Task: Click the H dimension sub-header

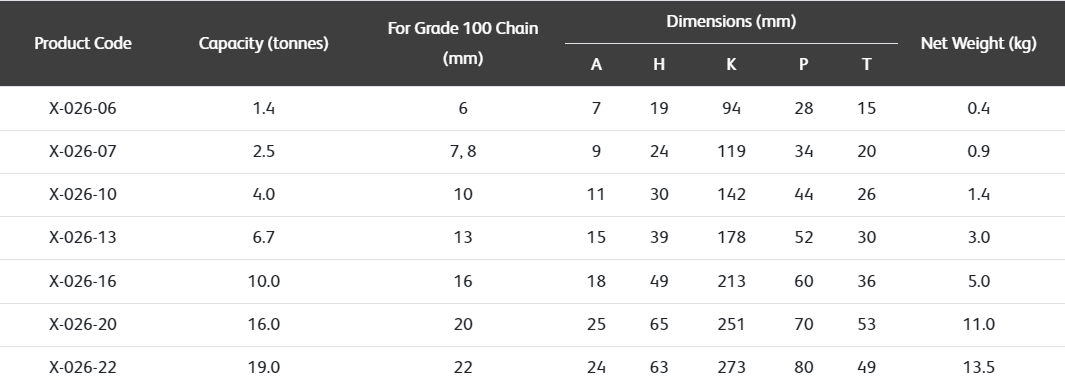Action: pos(659,65)
